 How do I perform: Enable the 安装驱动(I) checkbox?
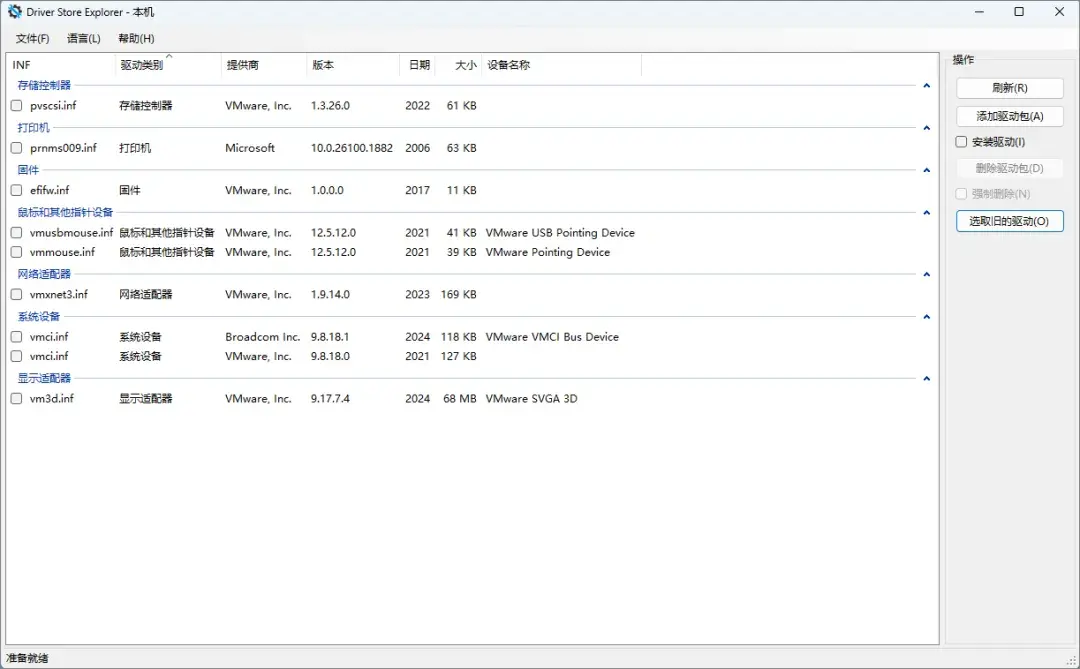click(961, 142)
